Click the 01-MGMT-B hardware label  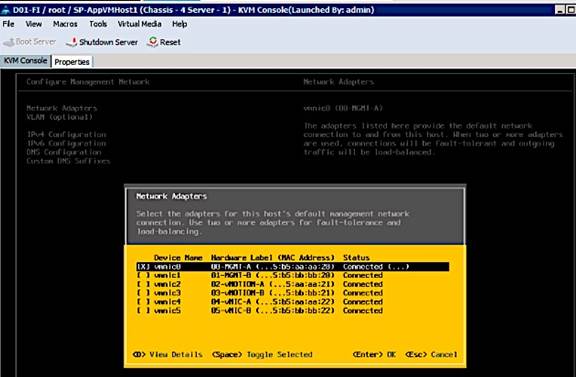coord(231,276)
